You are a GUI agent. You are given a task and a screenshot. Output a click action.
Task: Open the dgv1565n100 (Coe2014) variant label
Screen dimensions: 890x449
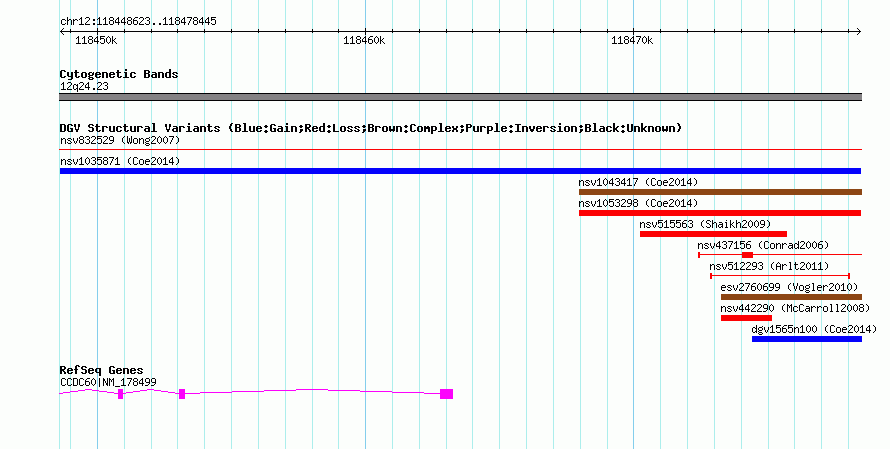814,329
